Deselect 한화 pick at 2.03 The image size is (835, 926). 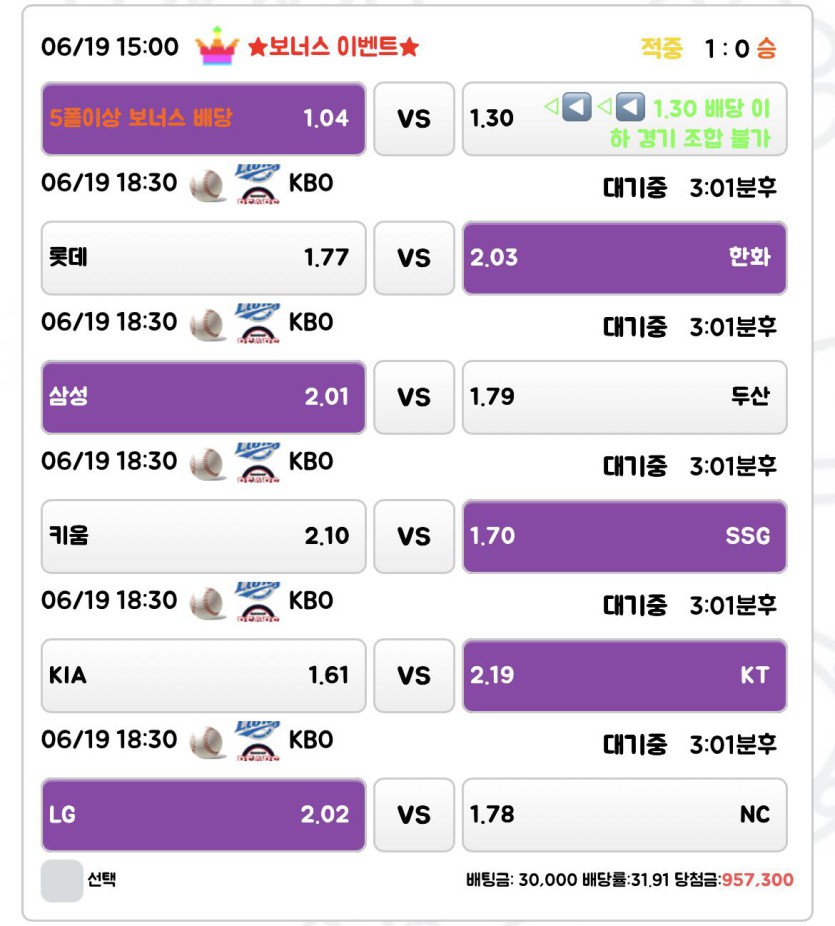[625, 258]
